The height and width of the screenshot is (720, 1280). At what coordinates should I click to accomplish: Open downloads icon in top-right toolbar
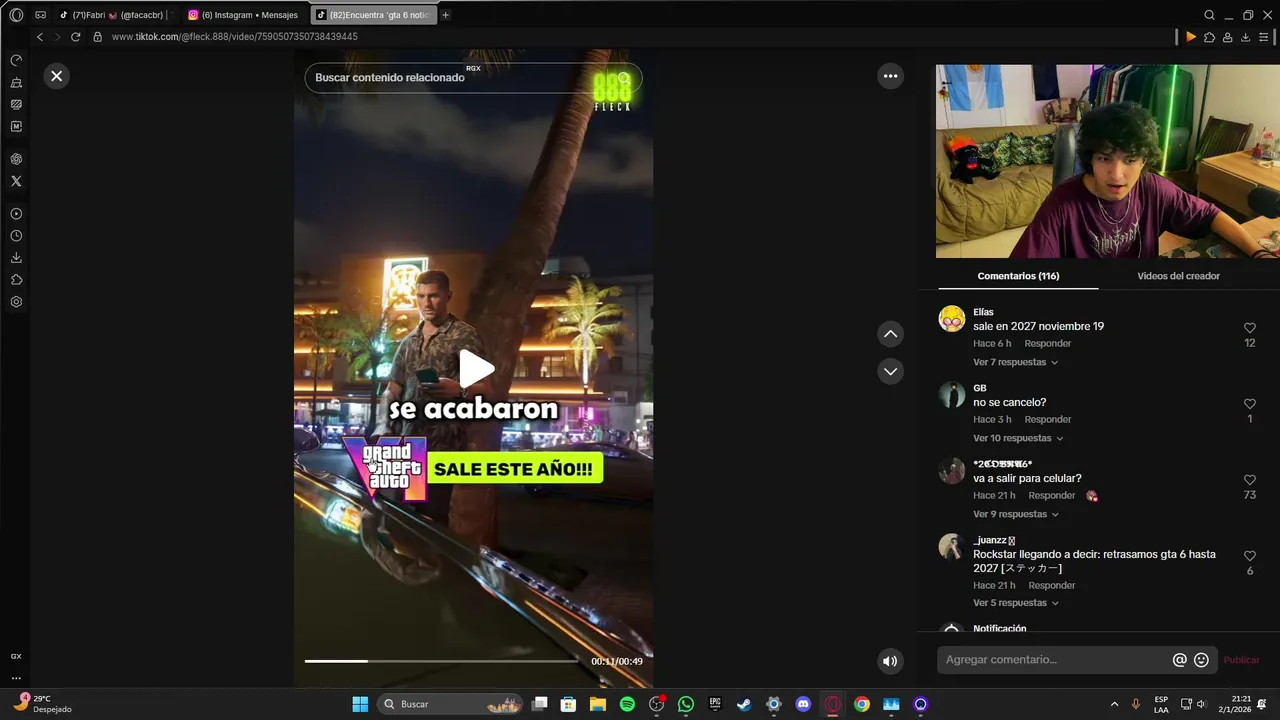(x=1245, y=37)
